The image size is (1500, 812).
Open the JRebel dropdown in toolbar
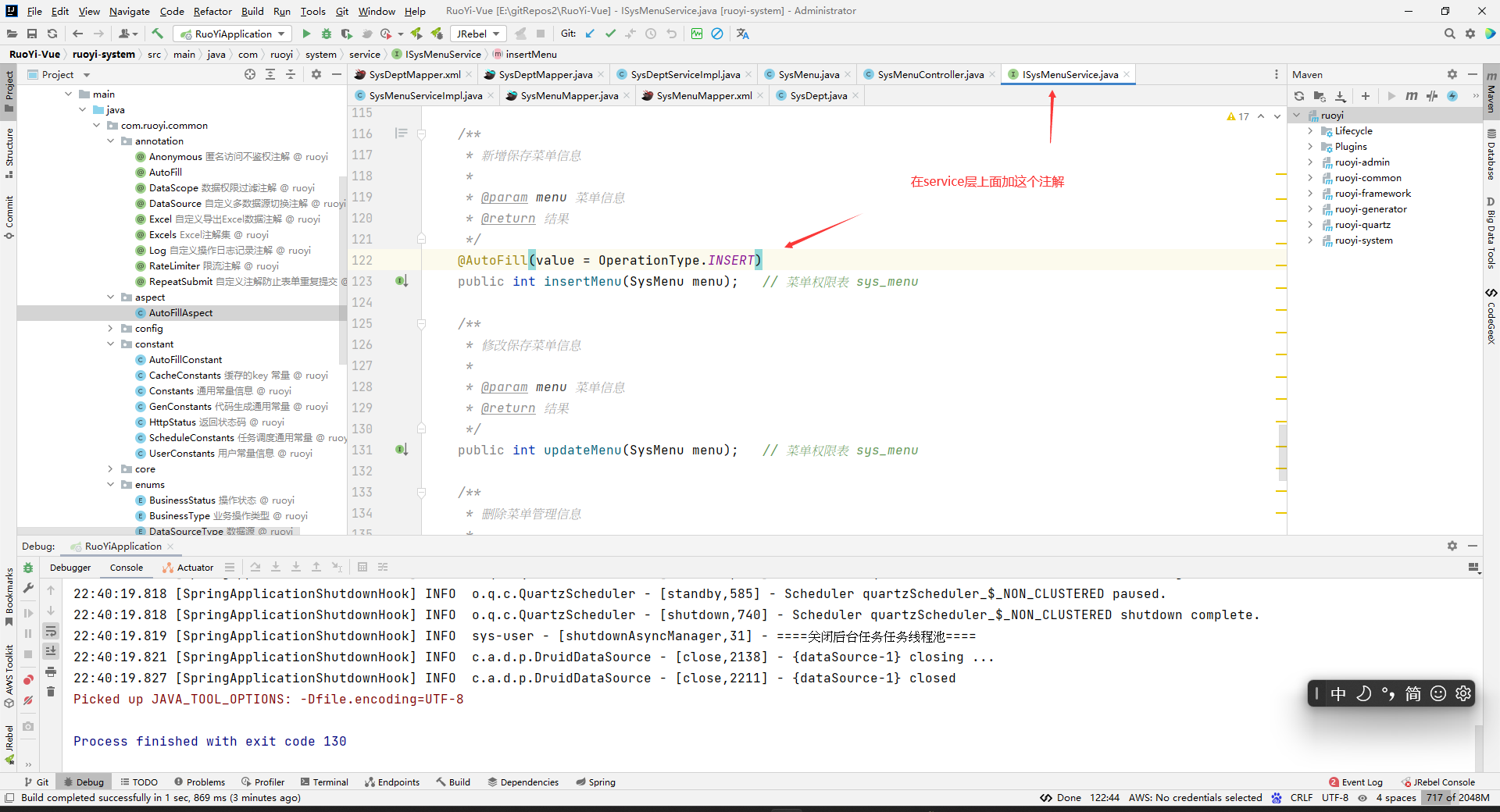(x=478, y=34)
